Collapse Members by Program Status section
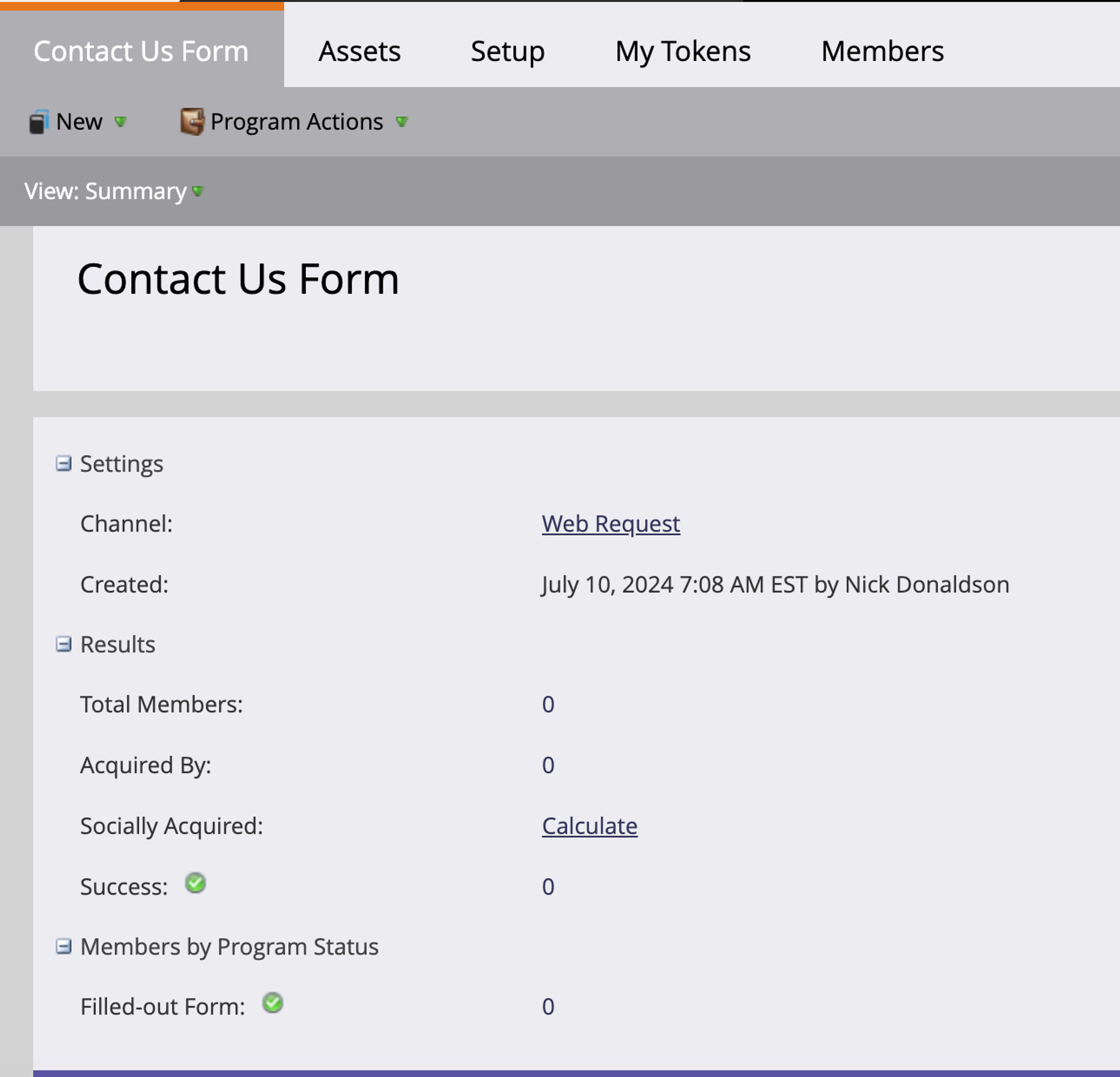Image resolution: width=1120 pixels, height=1077 pixels. pos(63,947)
